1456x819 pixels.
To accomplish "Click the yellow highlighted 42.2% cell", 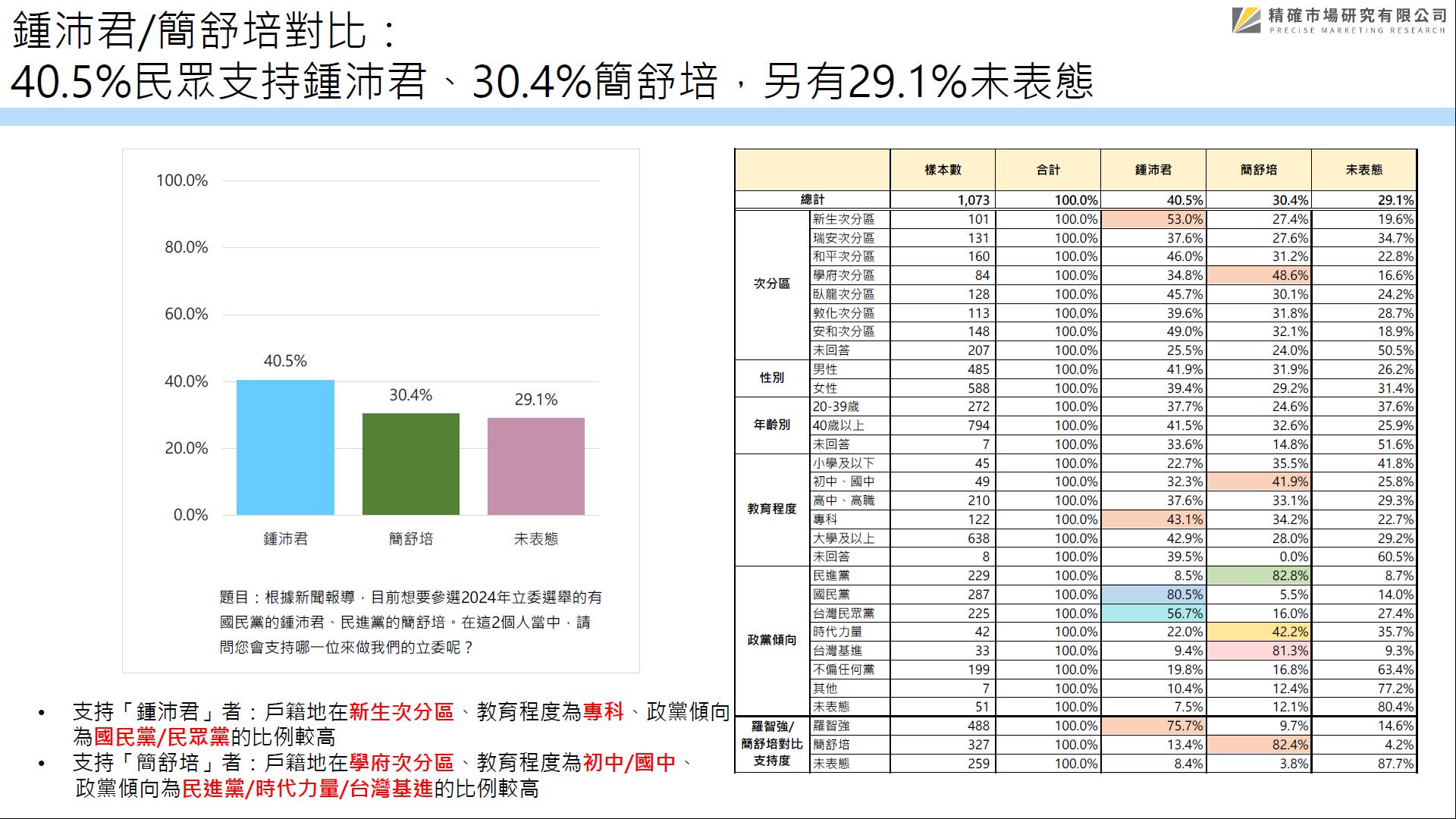I will pyautogui.click(x=1258, y=632).
